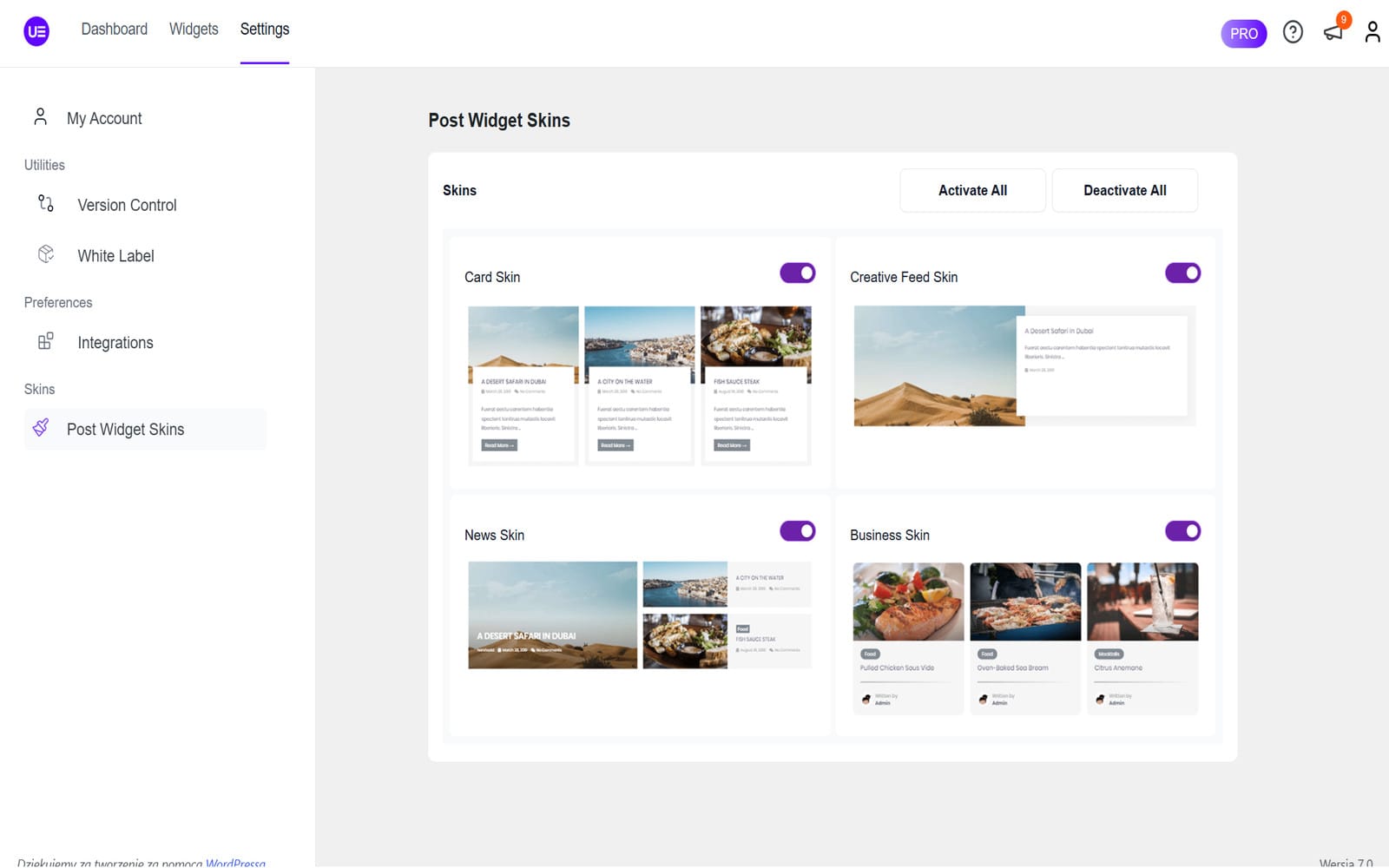Click the White Label cube icon

tap(46, 253)
